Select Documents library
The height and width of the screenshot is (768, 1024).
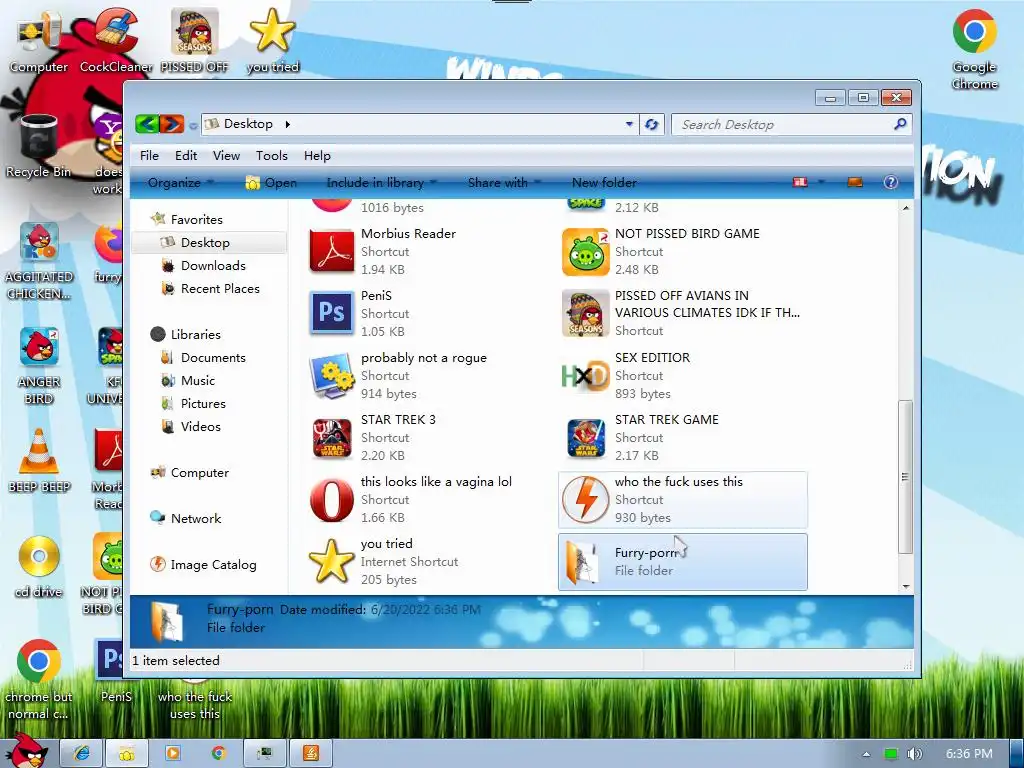pos(213,357)
